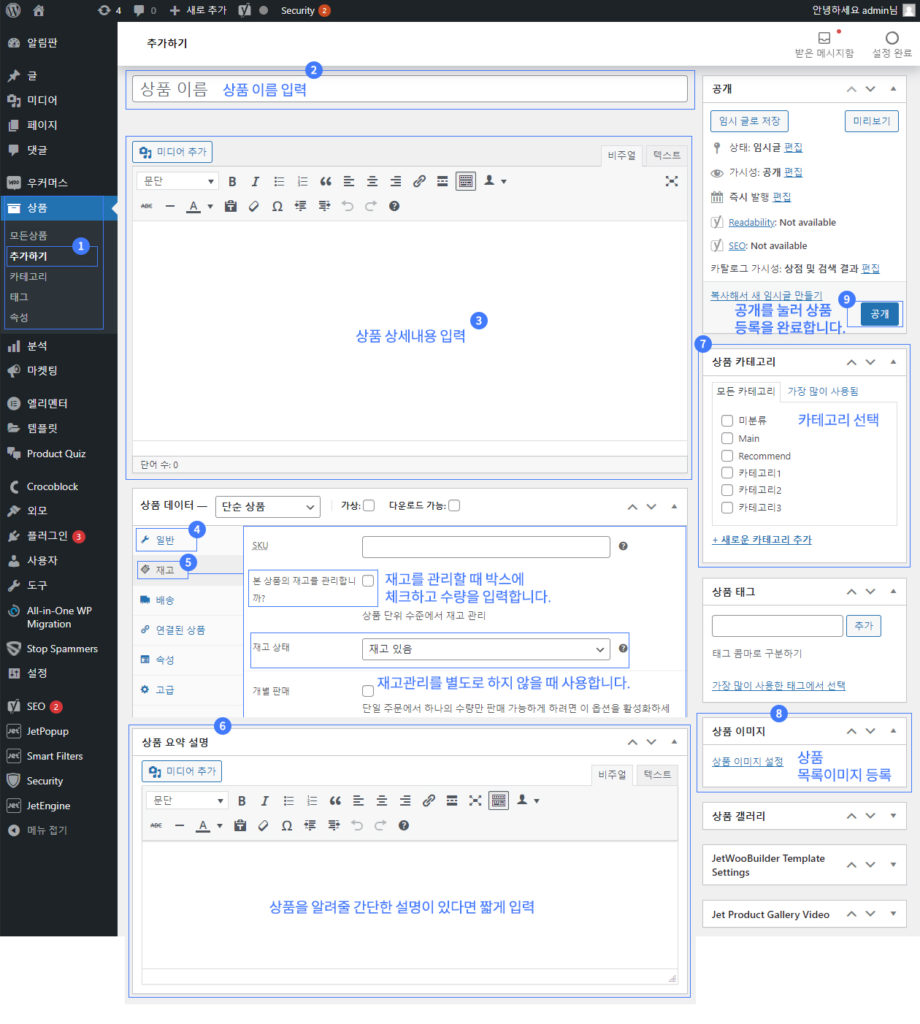
Task: Click blockquote icon in main editor toolbar
Action: (x=325, y=181)
